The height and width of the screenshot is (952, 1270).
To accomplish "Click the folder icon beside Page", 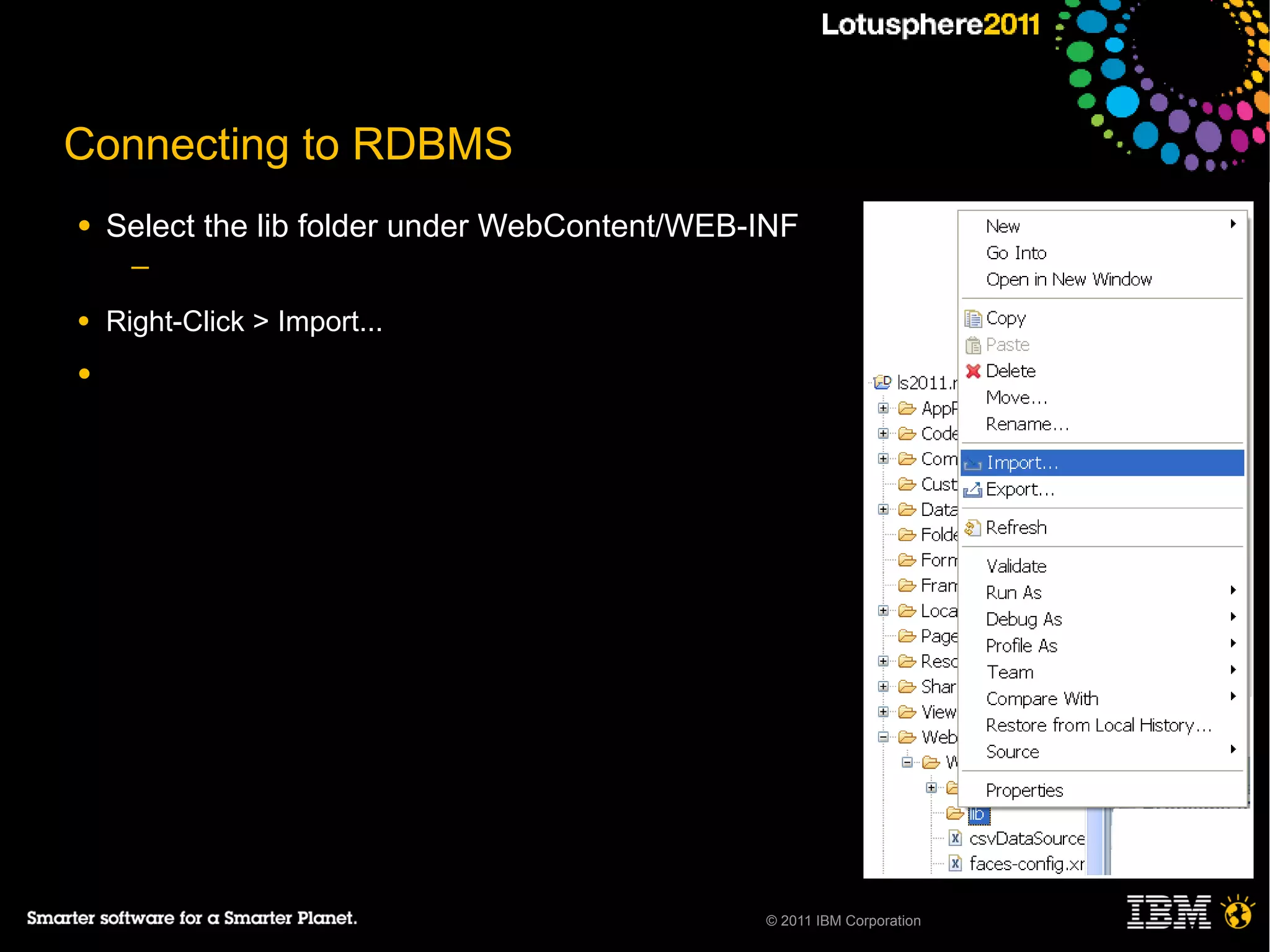I will [907, 636].
